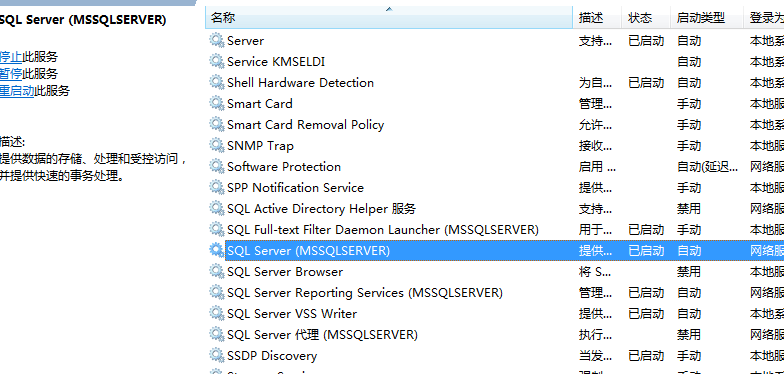Sort by the 启动类型 column header
Viewport: 784px width, 374px height.
(x=707, y=18)
